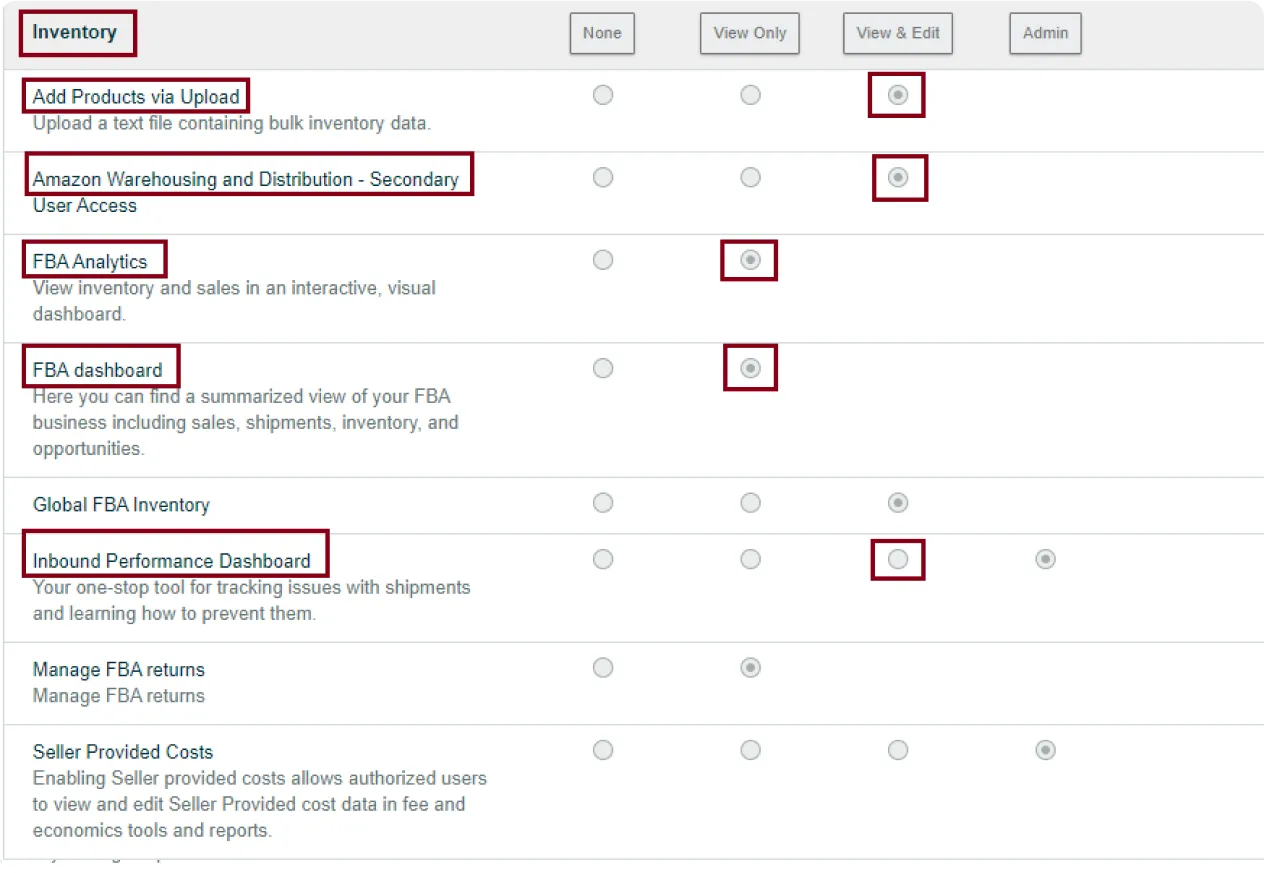Screen dimensions: 1264x873
Task: Click the None column header button
Action: (602, 33)
